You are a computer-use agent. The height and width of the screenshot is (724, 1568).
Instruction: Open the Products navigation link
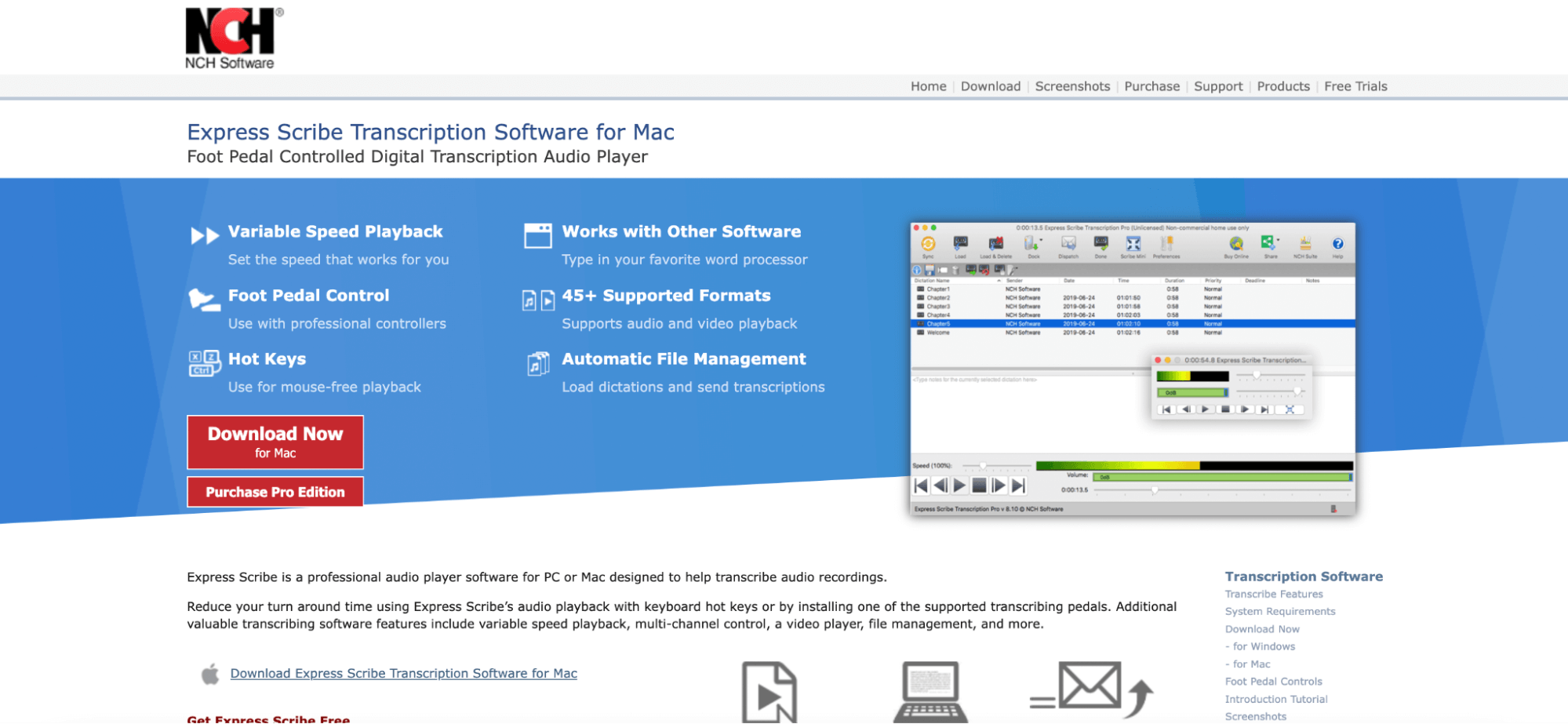point(1283,86)
